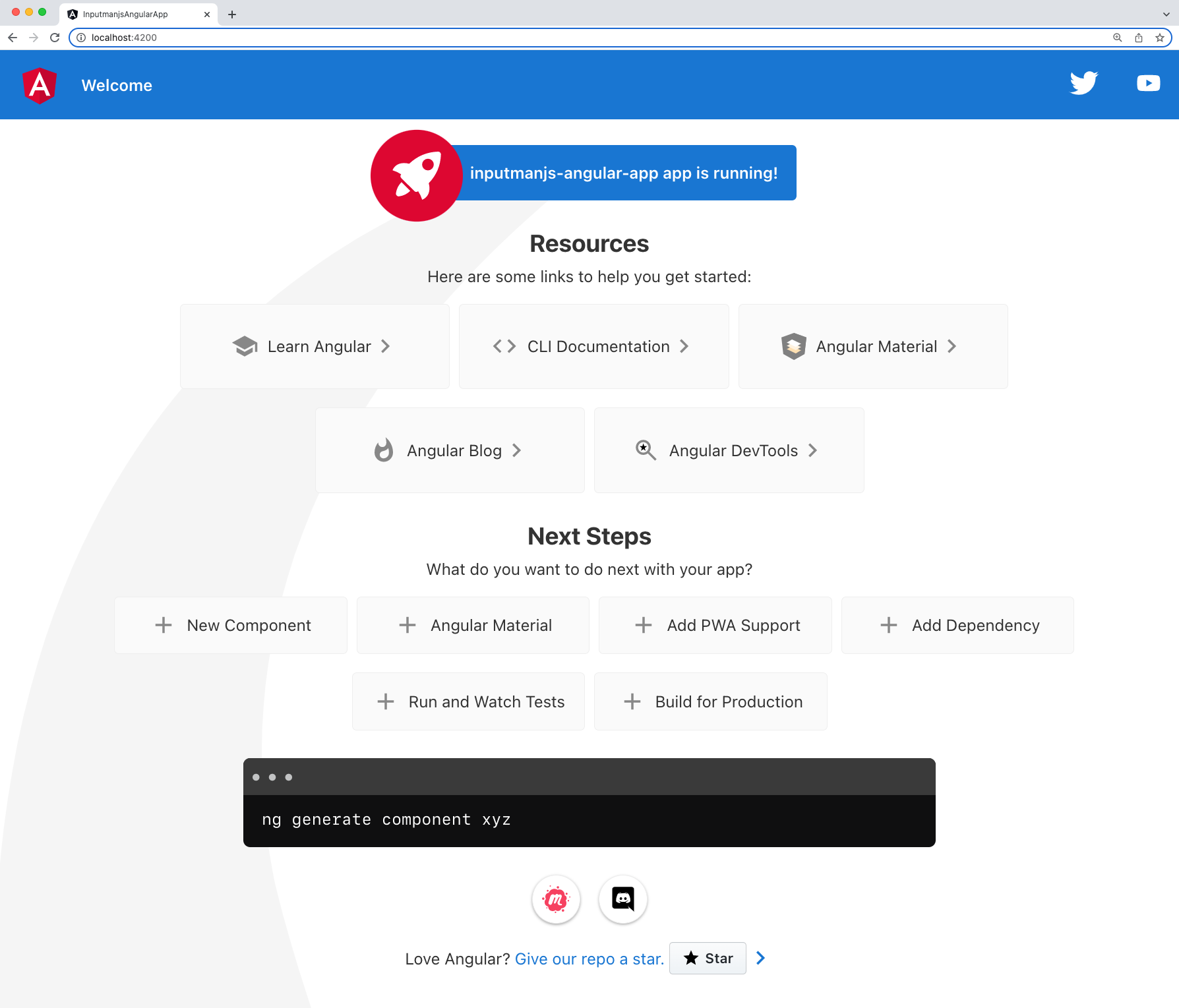Click blue chevron after Star button
The width and height of the screenshot is (1179, 1008).
761,958
